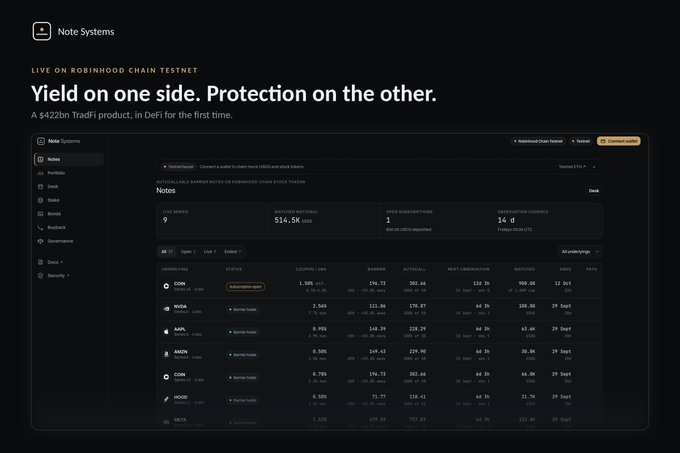680x453 pixels.
Task: Click the Open Subscriptions value 1
Action: [x=388, y=221]
